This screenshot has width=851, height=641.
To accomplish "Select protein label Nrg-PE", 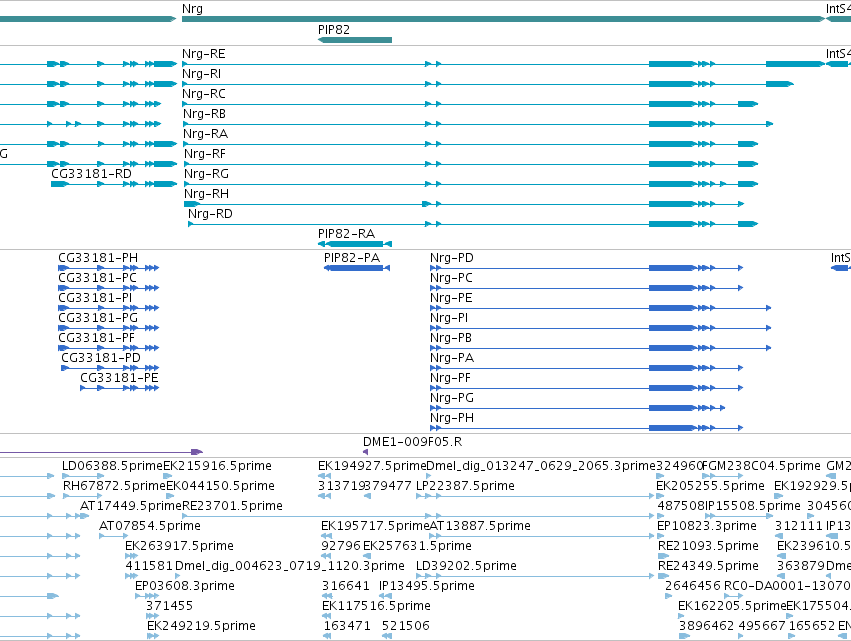I will (451, 298).
